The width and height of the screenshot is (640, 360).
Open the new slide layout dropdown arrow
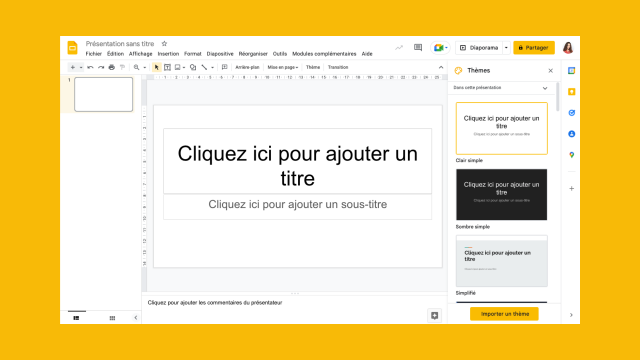pyautogui.click(x=81, y=67)
